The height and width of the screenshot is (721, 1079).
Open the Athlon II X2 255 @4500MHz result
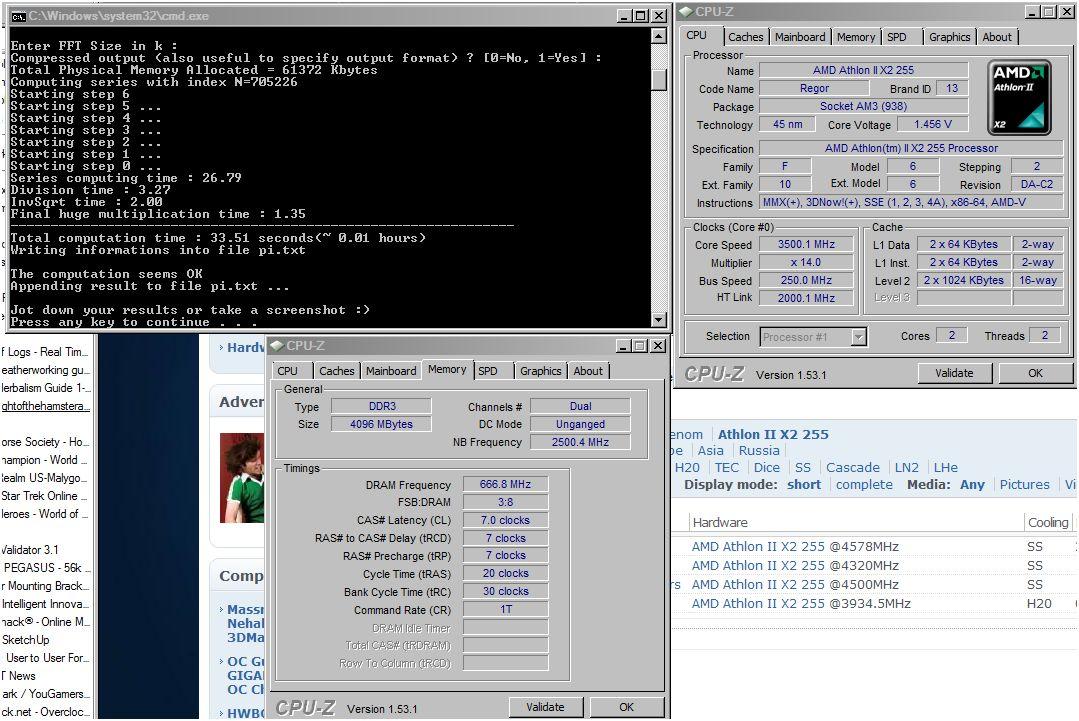(x=795, y=584)
